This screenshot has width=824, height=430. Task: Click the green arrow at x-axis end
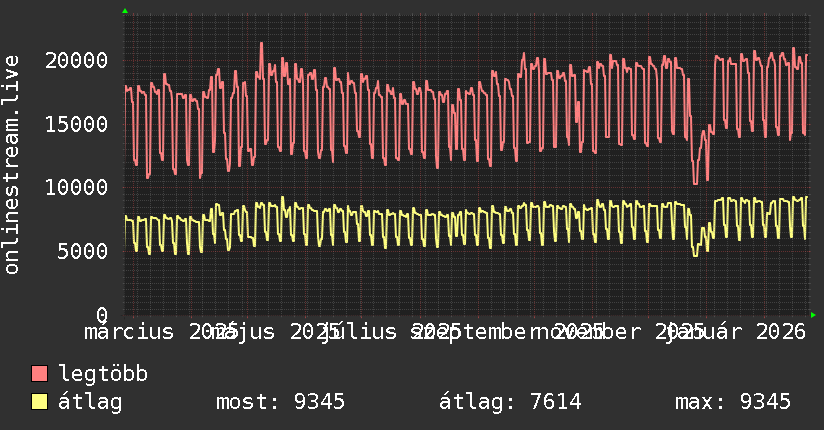pos(813,315)
